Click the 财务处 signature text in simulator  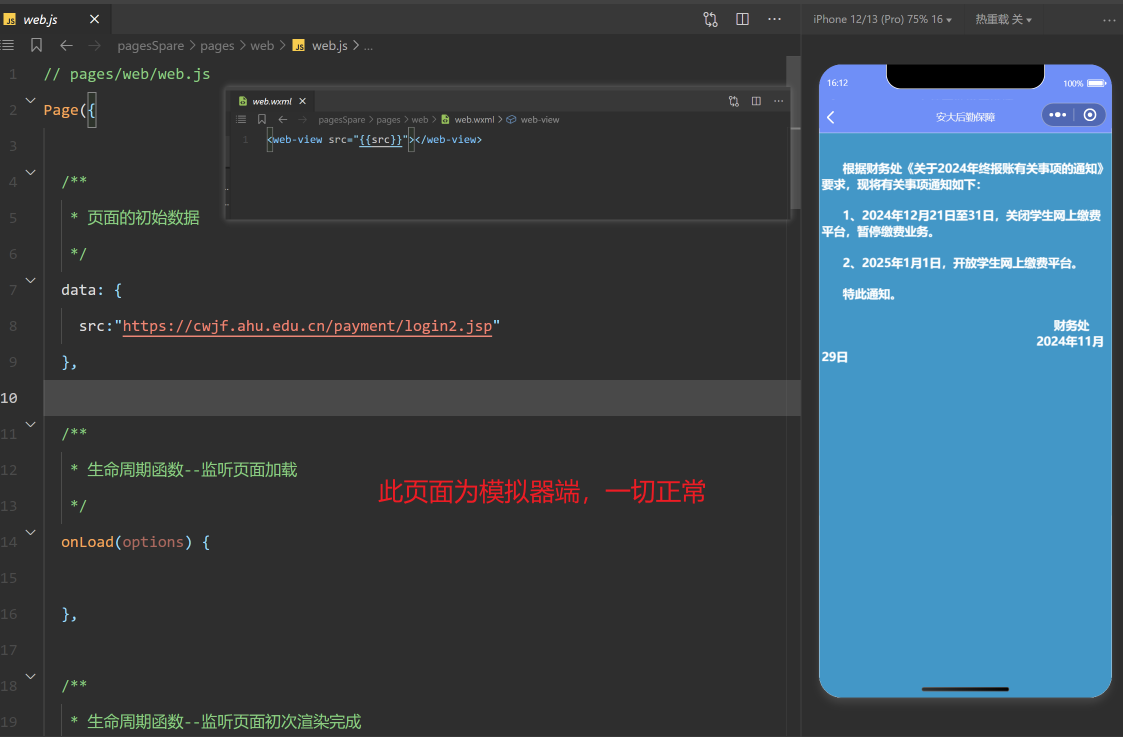click(x=1071, y=325)
